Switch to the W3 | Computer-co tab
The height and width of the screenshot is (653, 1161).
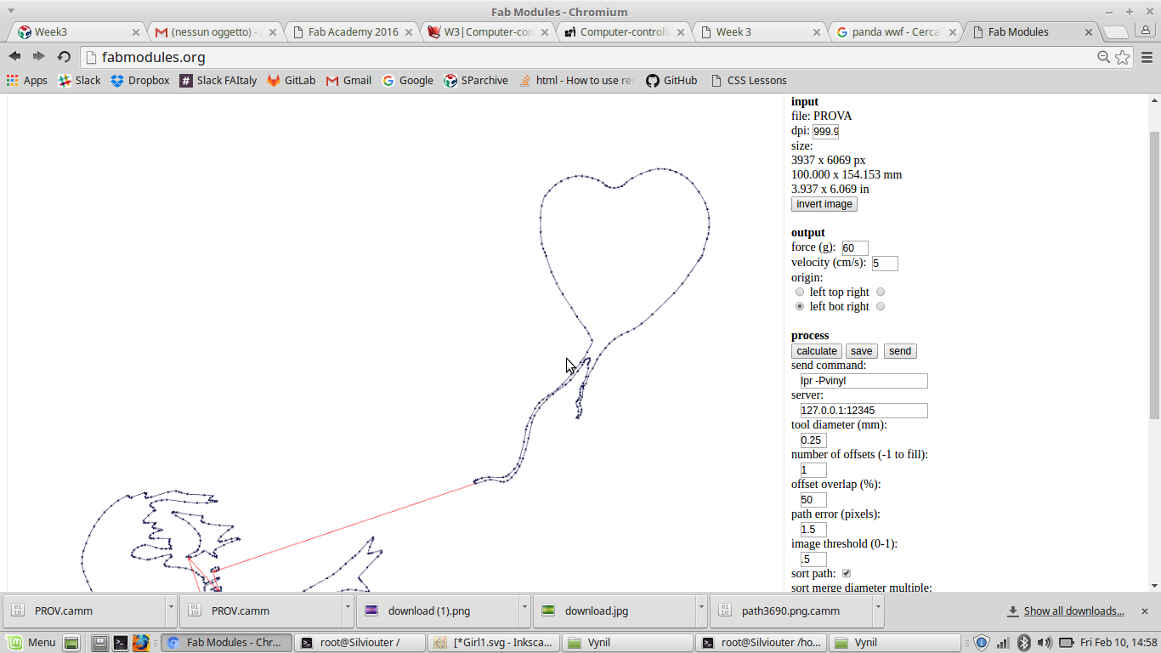(486, 32)
